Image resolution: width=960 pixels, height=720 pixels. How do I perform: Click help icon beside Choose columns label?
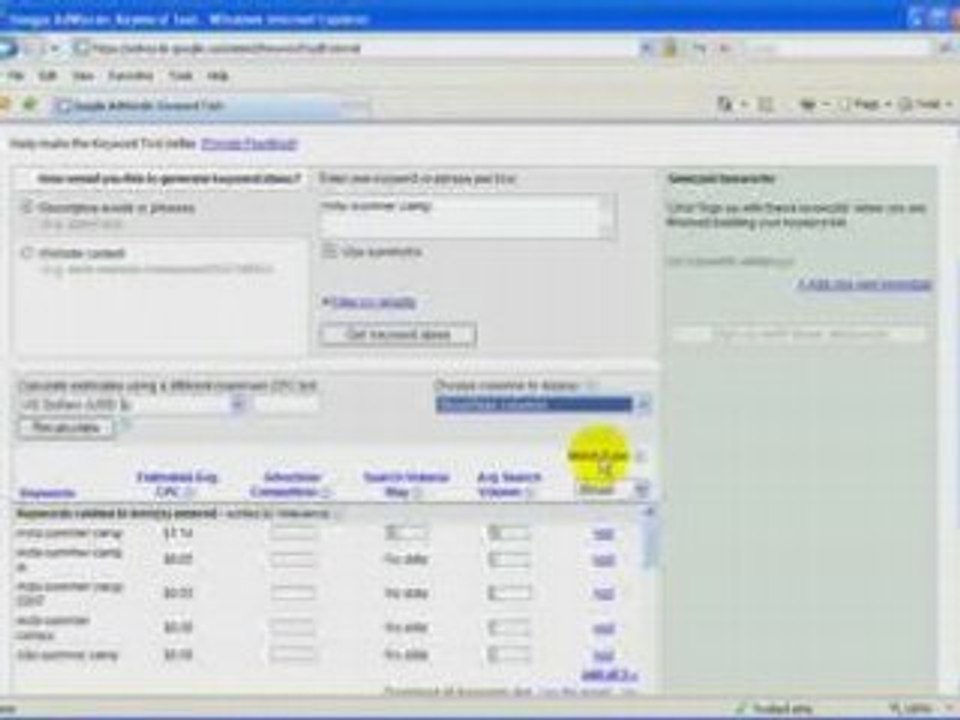(591, 386)
